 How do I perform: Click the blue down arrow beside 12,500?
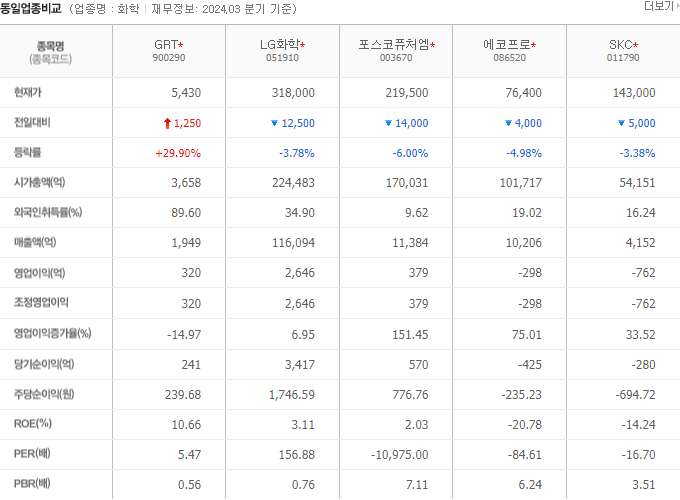(x=274, y=123)
